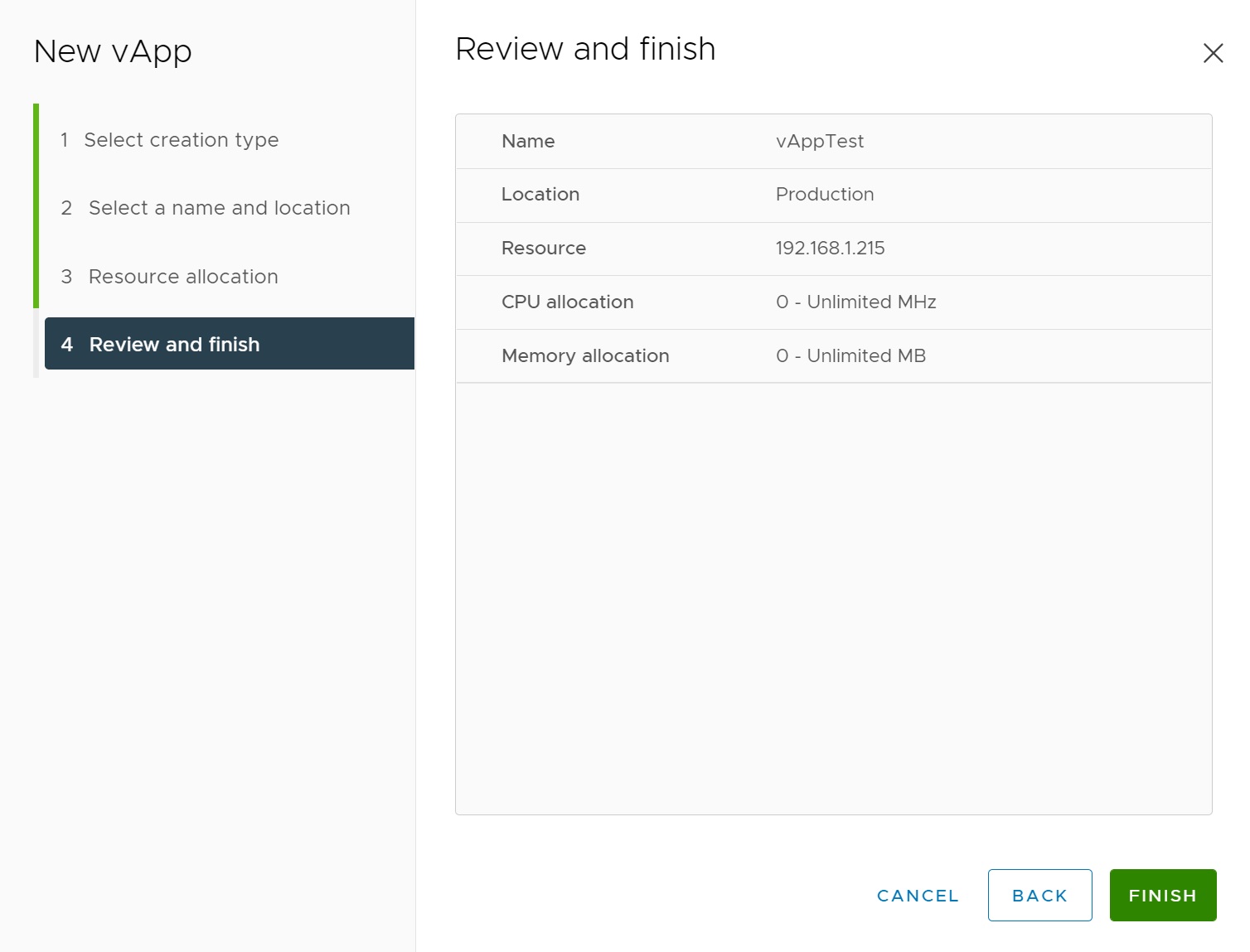
Task: Click the Memory allocation row label
Action: (584, 356)
